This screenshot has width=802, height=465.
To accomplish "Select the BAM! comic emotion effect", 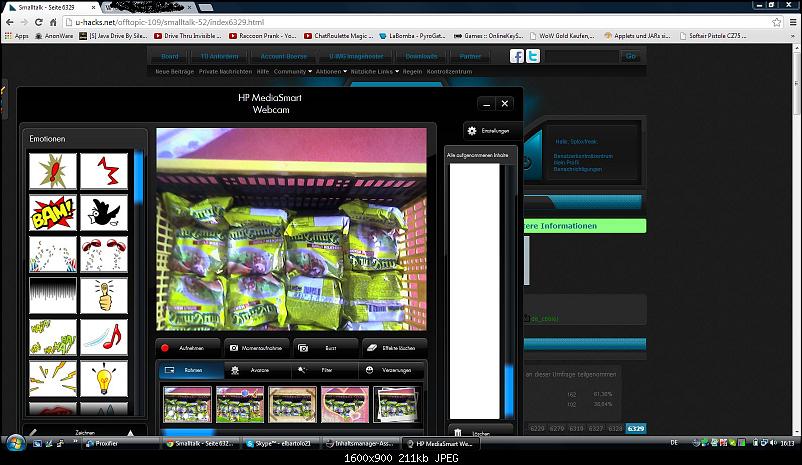I will click(x=52, y=212).
